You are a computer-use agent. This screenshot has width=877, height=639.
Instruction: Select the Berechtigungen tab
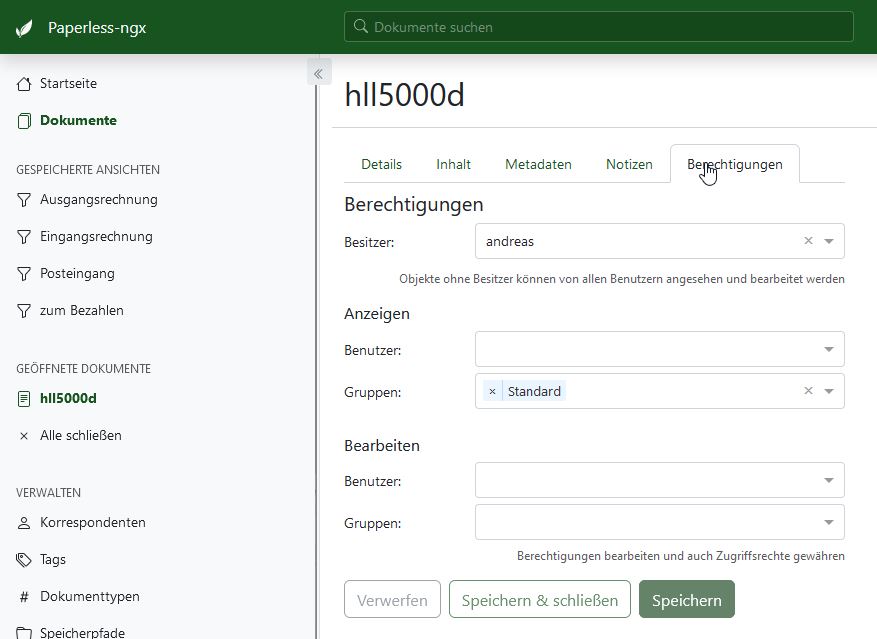[x=735, y=165]
